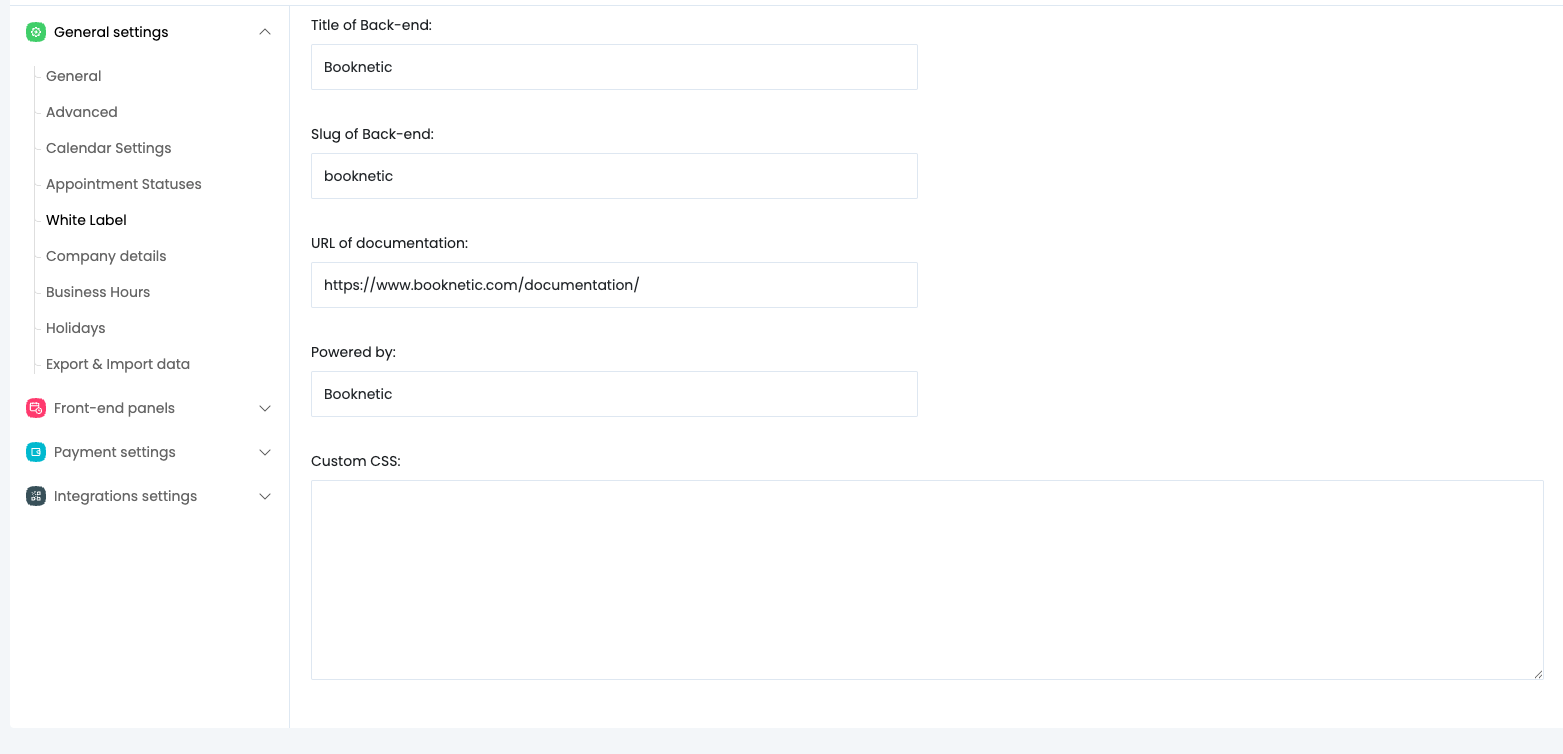Open the Holidays settings page
Screen dimensions: 1563x754
(x=76, y=328)
